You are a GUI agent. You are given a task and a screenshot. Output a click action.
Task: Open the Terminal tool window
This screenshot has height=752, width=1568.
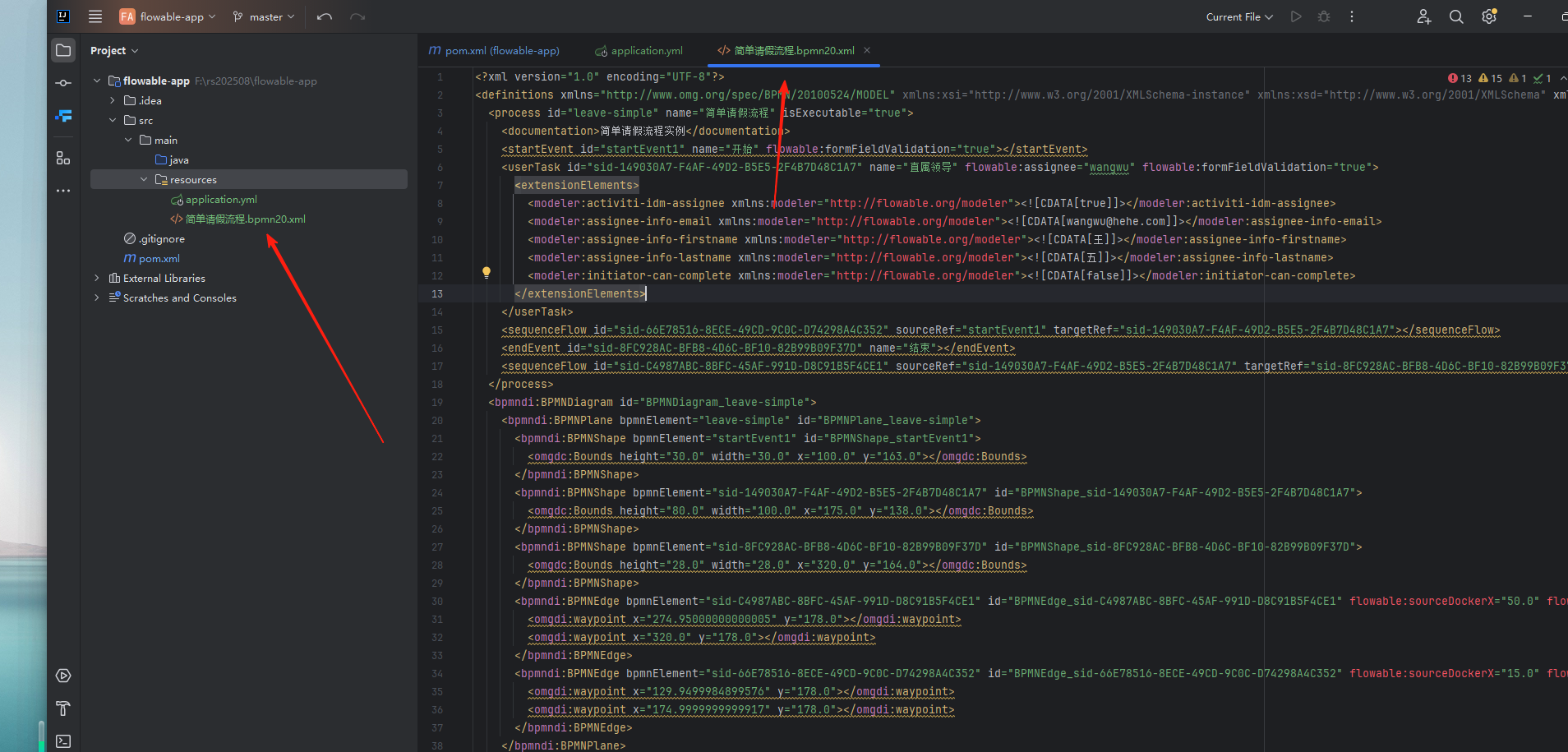coord(63,740)
